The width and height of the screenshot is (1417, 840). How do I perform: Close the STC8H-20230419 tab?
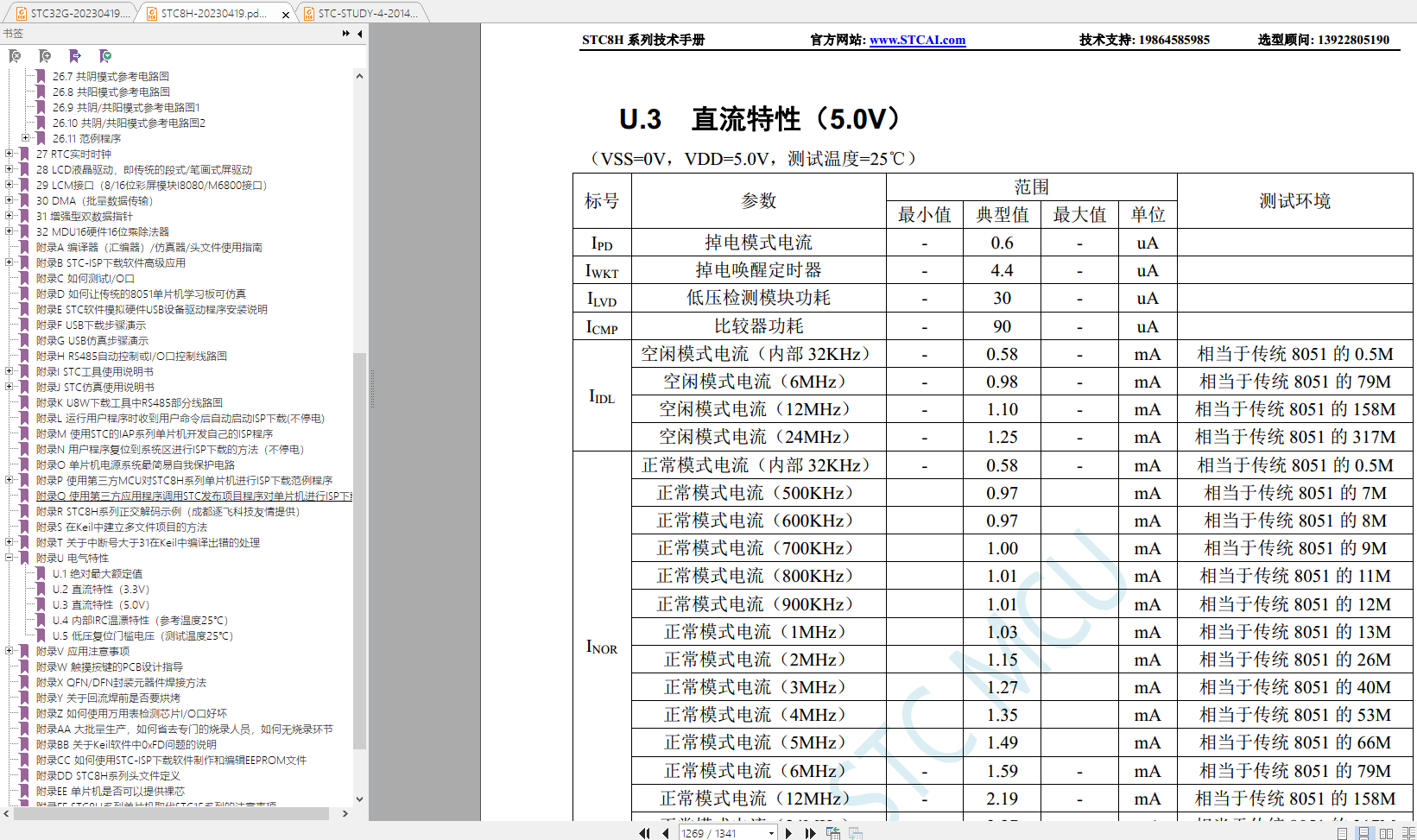pos(286,14)
